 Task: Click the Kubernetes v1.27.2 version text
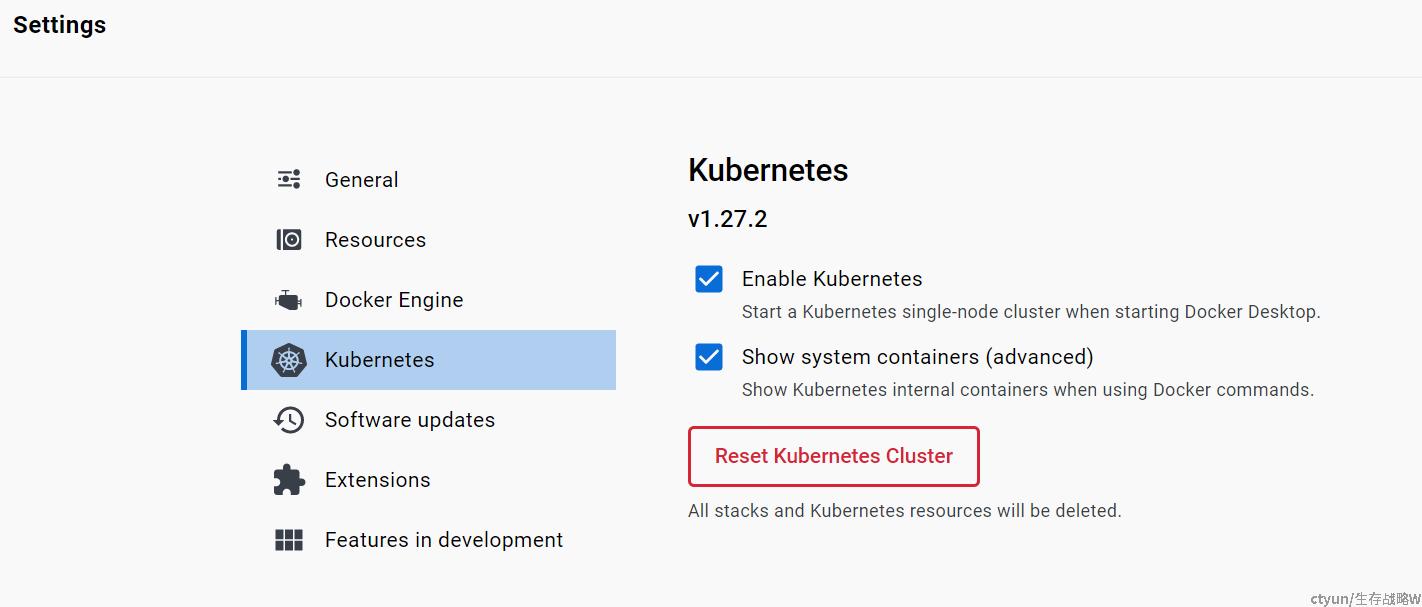pyautogui.click(x=728, y=219)
